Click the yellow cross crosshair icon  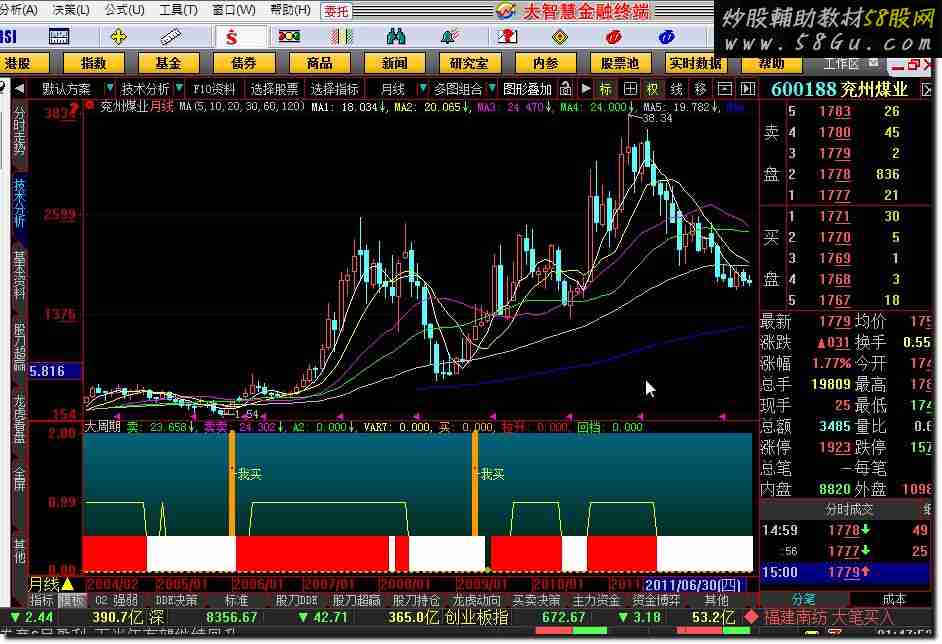tap(118, 37)
